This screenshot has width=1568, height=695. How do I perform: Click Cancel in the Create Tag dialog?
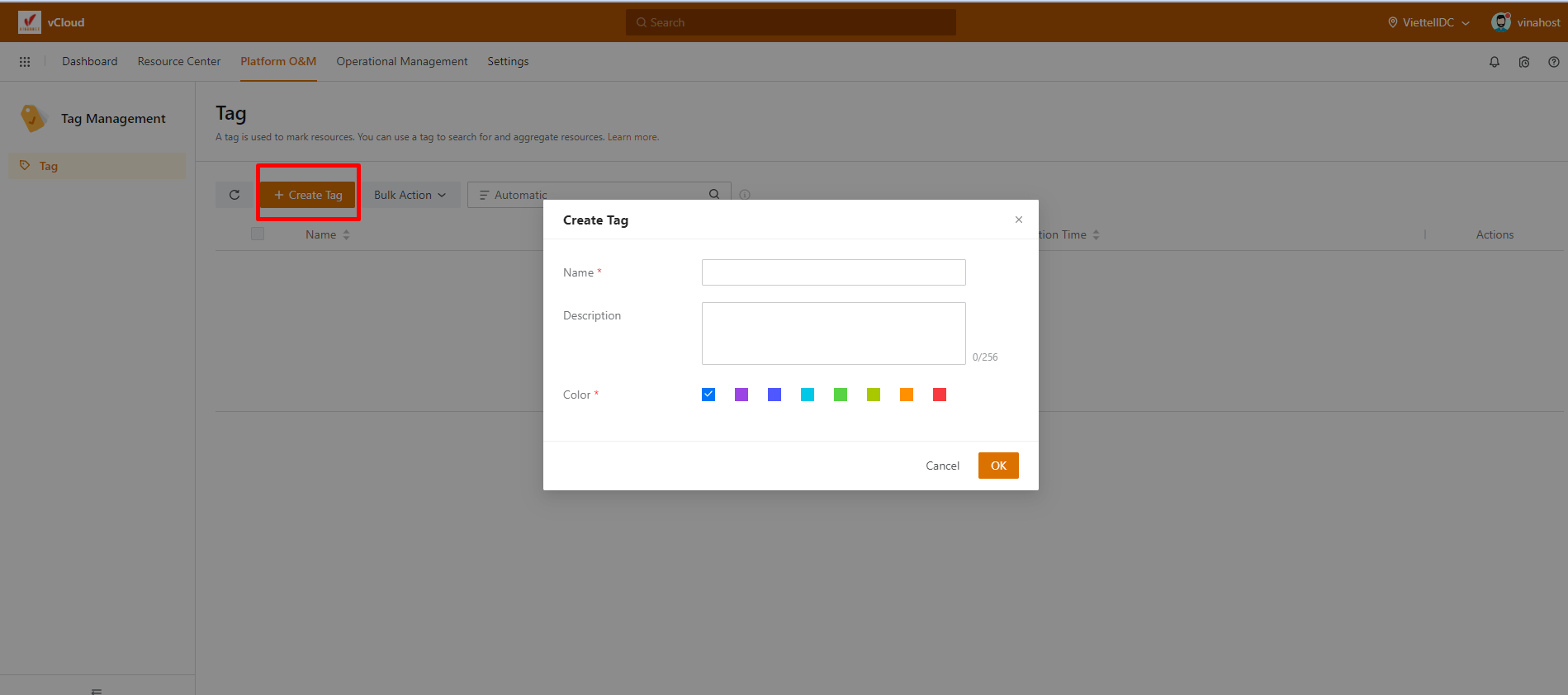click(942, 466)
